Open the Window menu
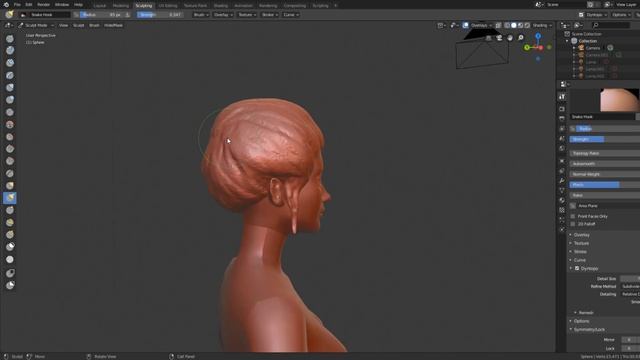Viewport: 640px width, 360px height. [62, 5]
